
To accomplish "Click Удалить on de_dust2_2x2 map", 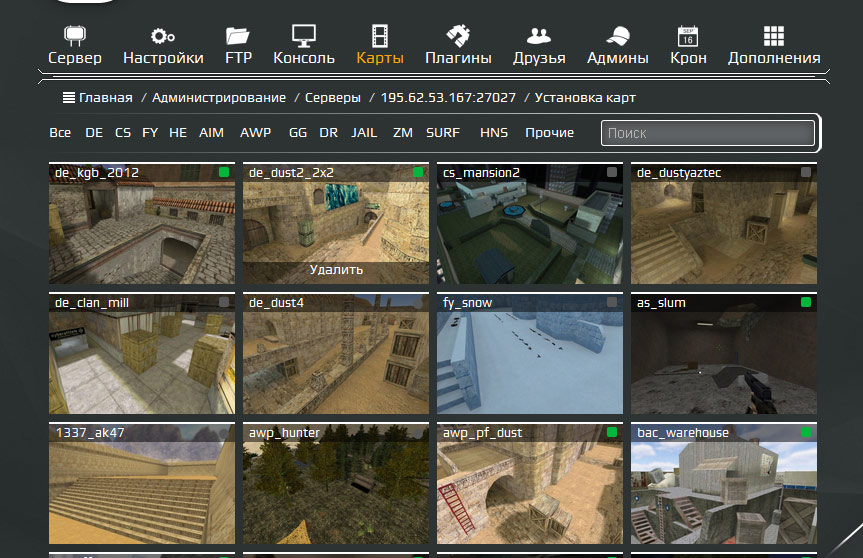I will tap(336, 270).
